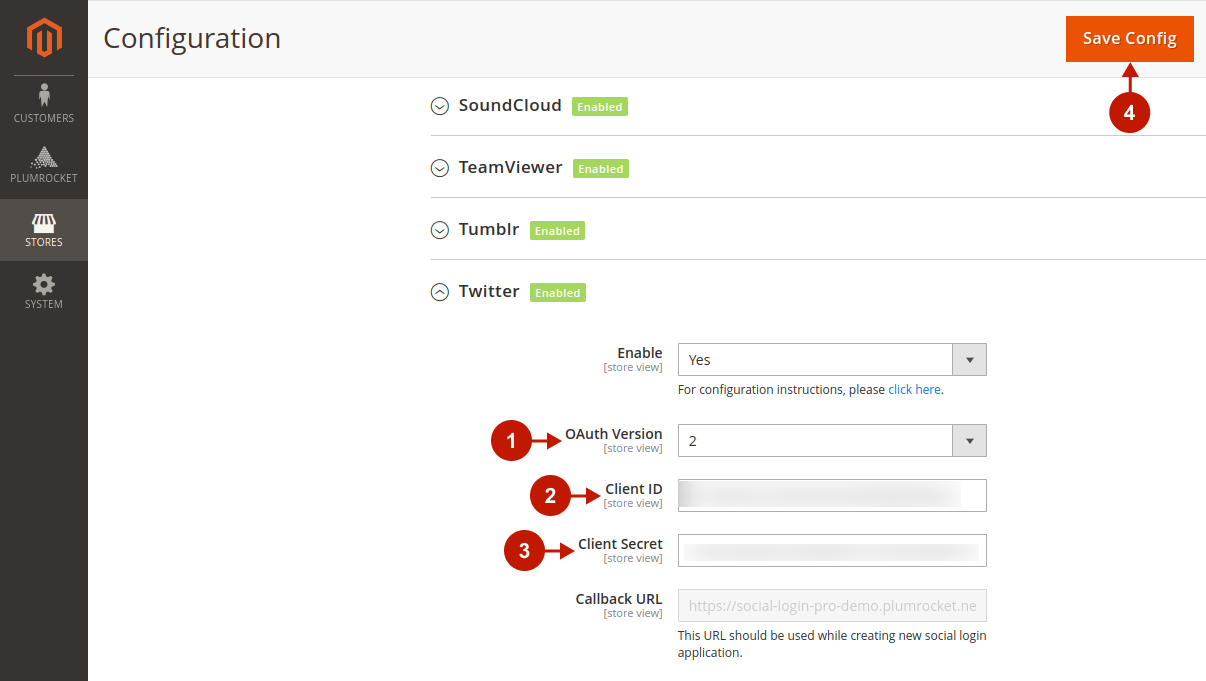Click the 'This URL should be used' note
The height and width of the screenshot is (681, 1206).
[x=832, y=644]
